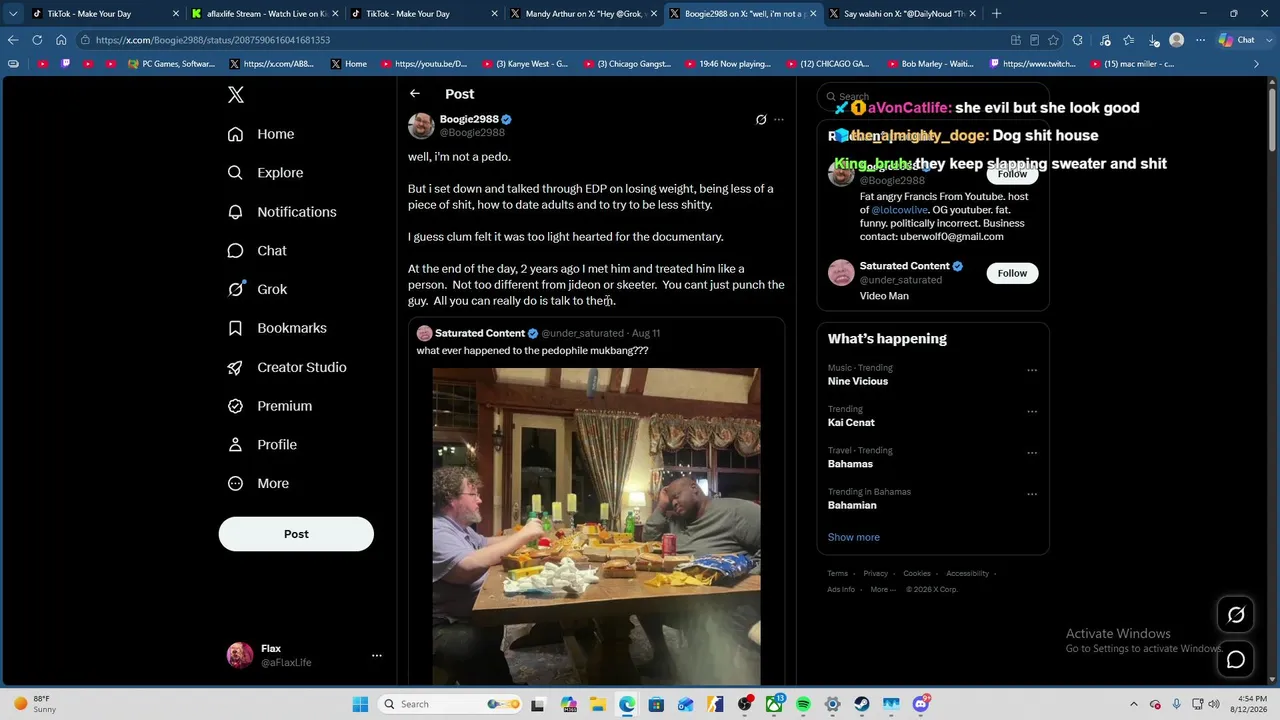The width and height of the screenshot is (1280, 720).
Task: Go to Home in X sidebar
Action: click(261, 134)
